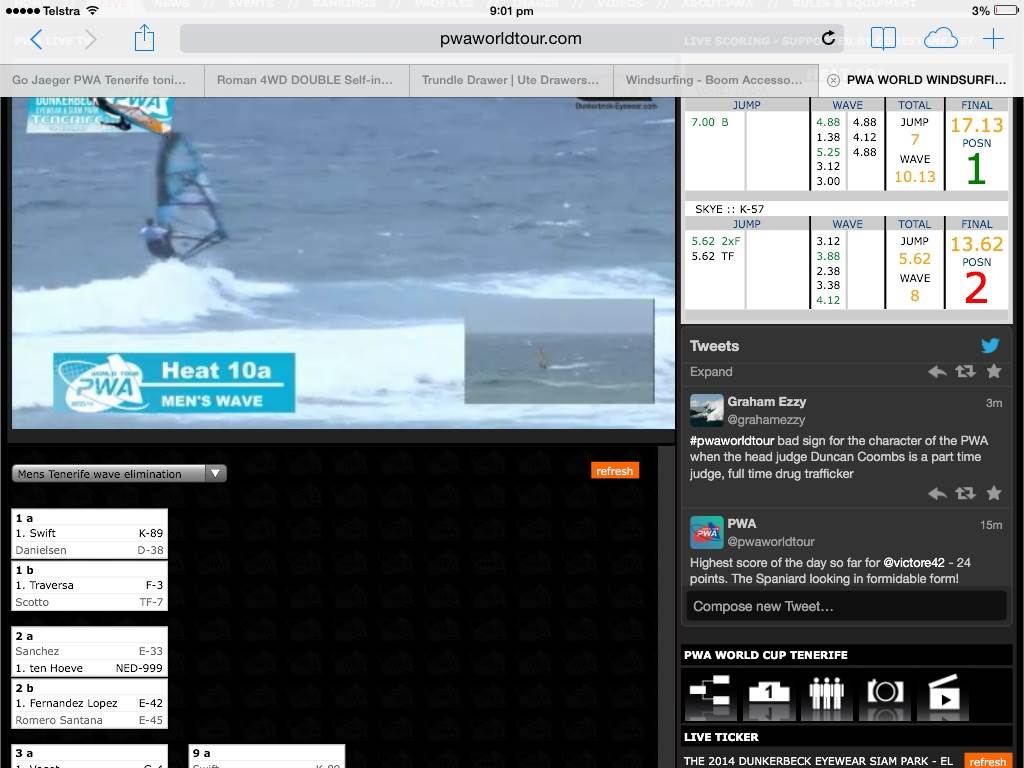
Task: Retweet Graham Ezzy's tweet
Action: point(965,493)
